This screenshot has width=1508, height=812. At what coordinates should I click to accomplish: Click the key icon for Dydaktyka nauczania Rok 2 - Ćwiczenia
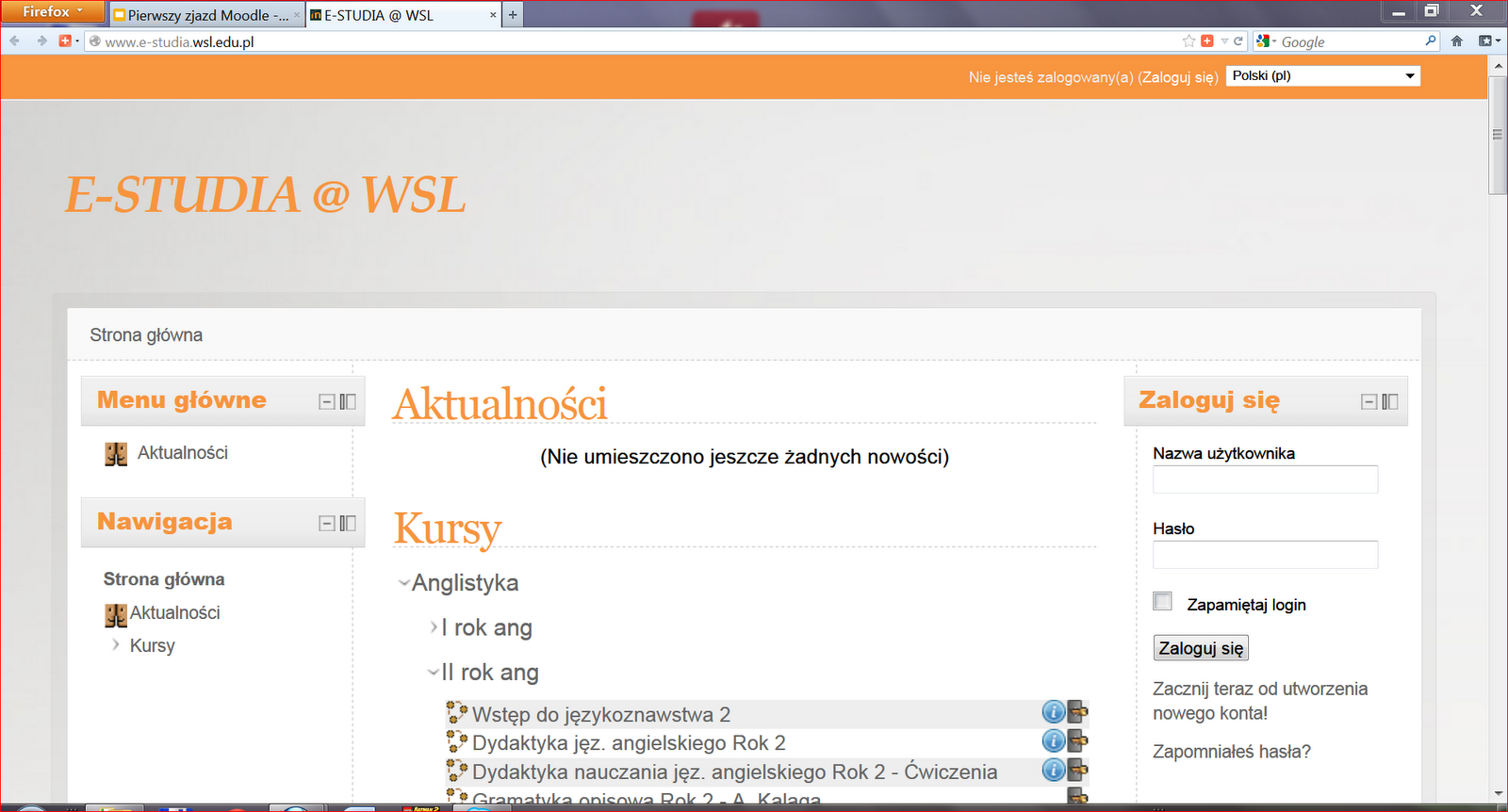point(1077,770)
